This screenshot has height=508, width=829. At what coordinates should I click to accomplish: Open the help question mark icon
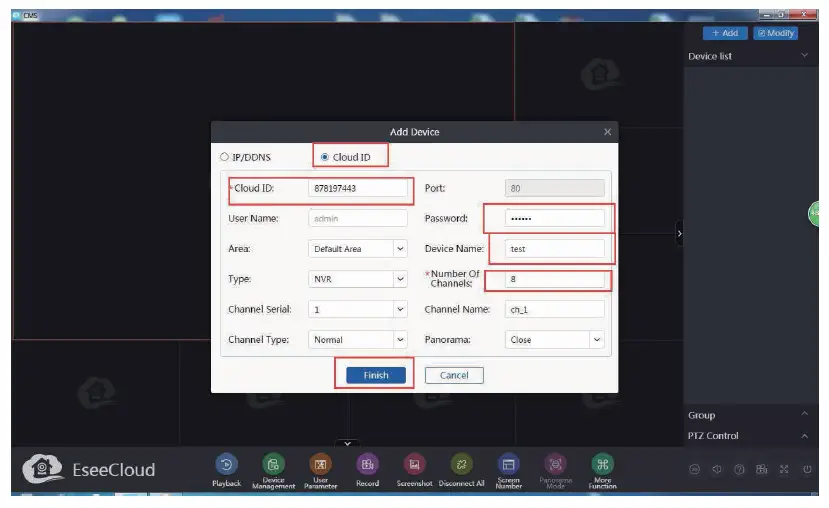click(739, 469)
